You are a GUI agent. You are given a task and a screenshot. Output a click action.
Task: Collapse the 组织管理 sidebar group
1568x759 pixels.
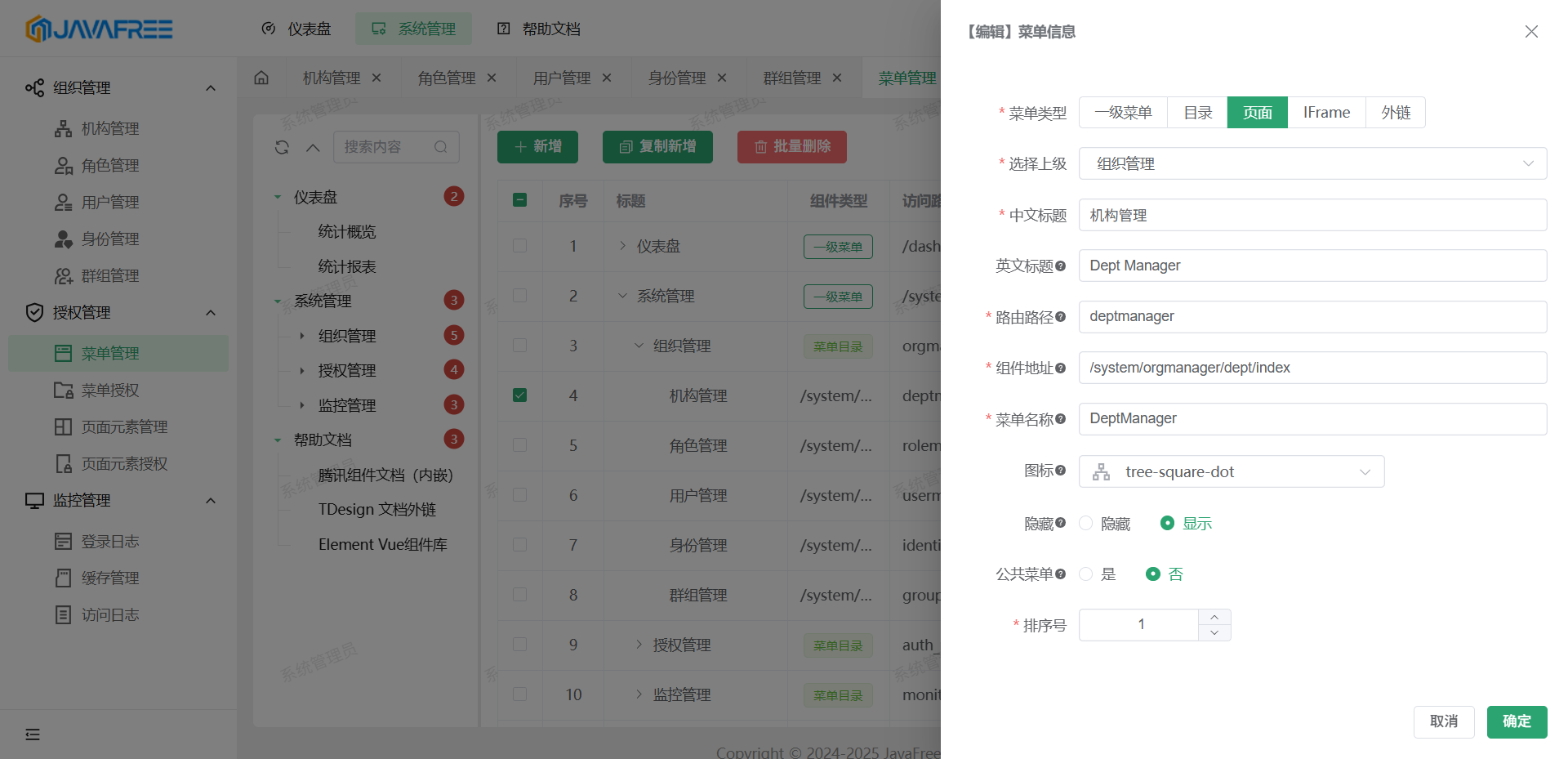pyautogui.click(x=210, y=87)
